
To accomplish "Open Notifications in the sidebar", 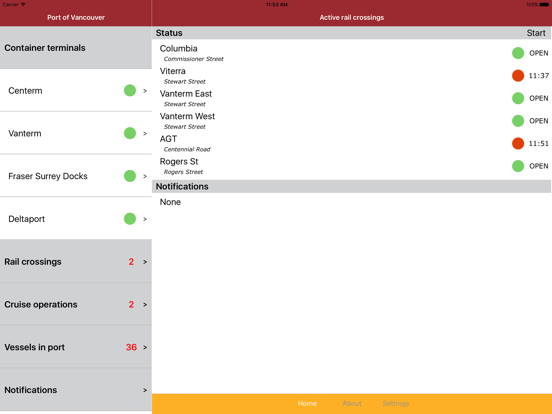I will [76, 390].
